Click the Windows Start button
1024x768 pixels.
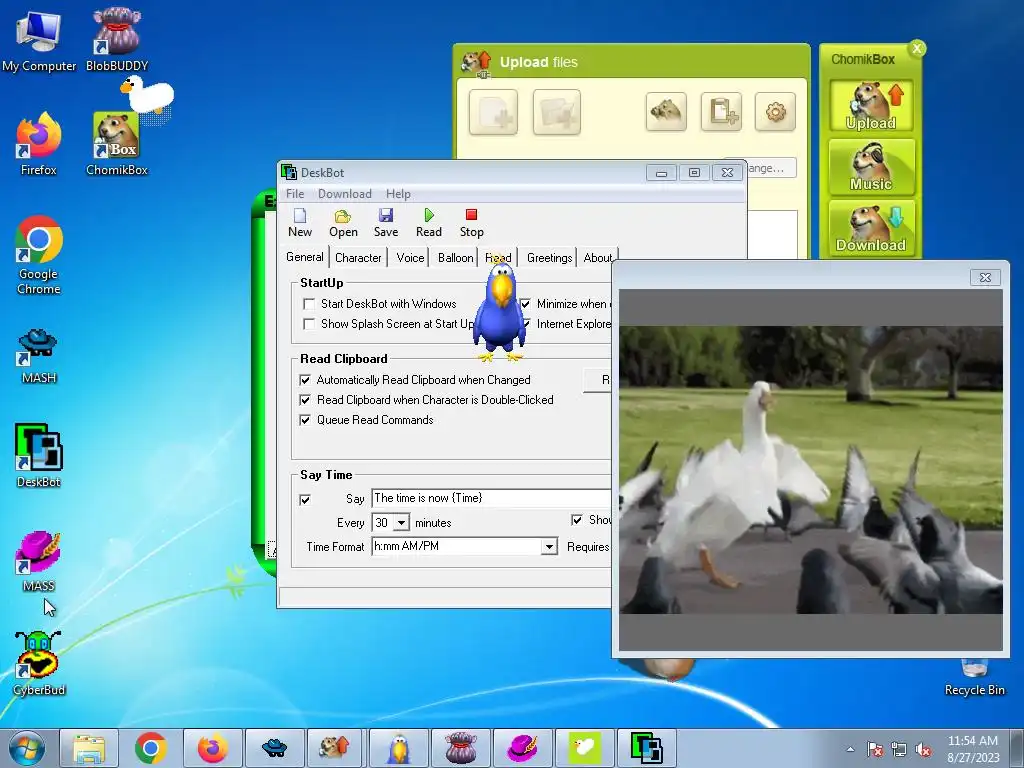pyautogui.click(x=27, y=748)
